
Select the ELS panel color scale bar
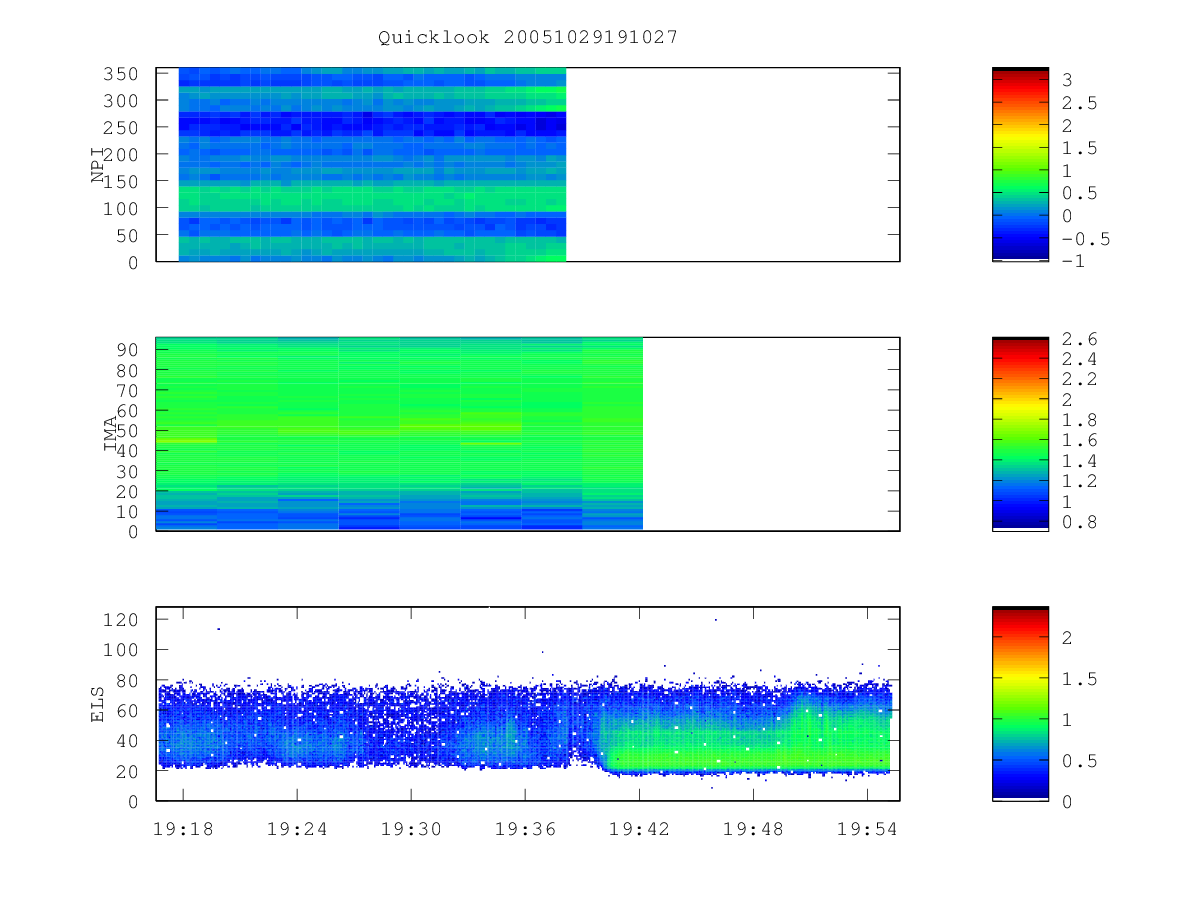(1020, 703)
